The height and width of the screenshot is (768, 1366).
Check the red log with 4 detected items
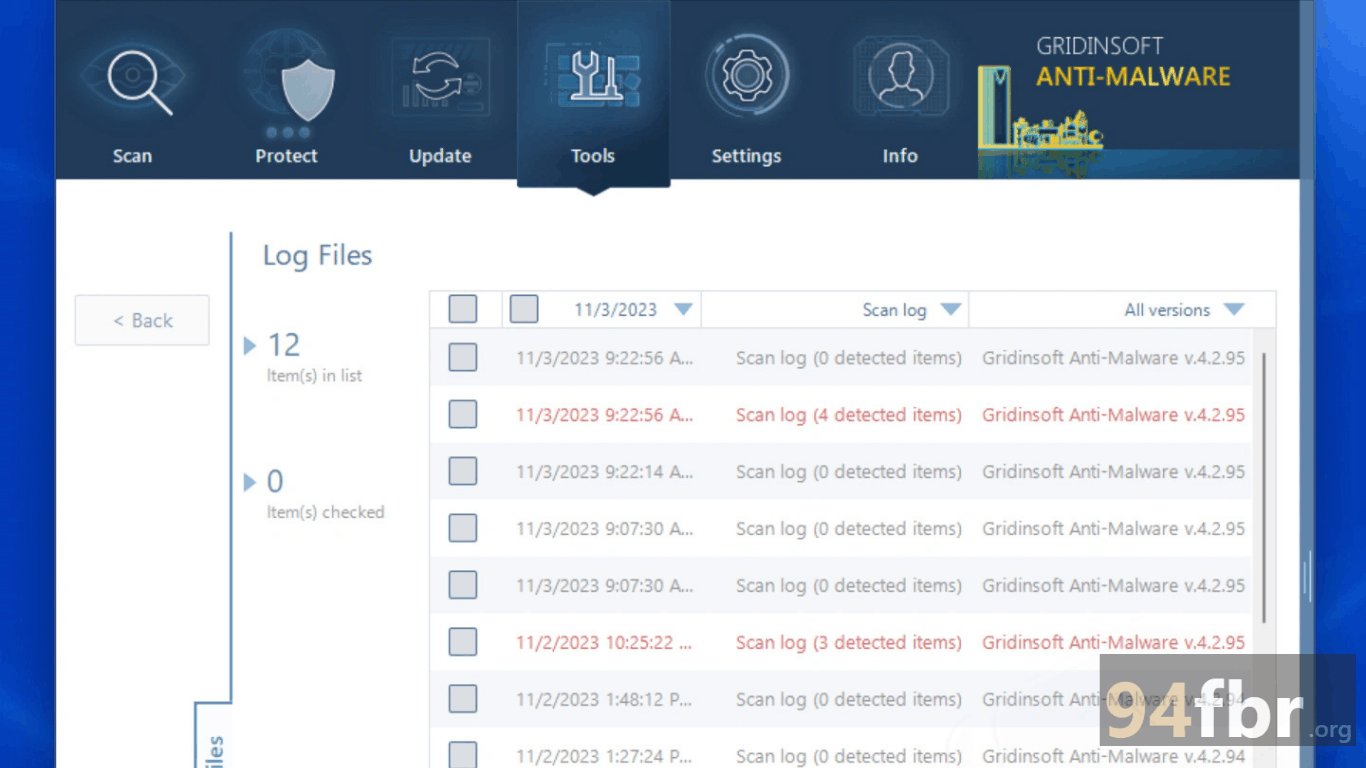[x=463, y=414]
